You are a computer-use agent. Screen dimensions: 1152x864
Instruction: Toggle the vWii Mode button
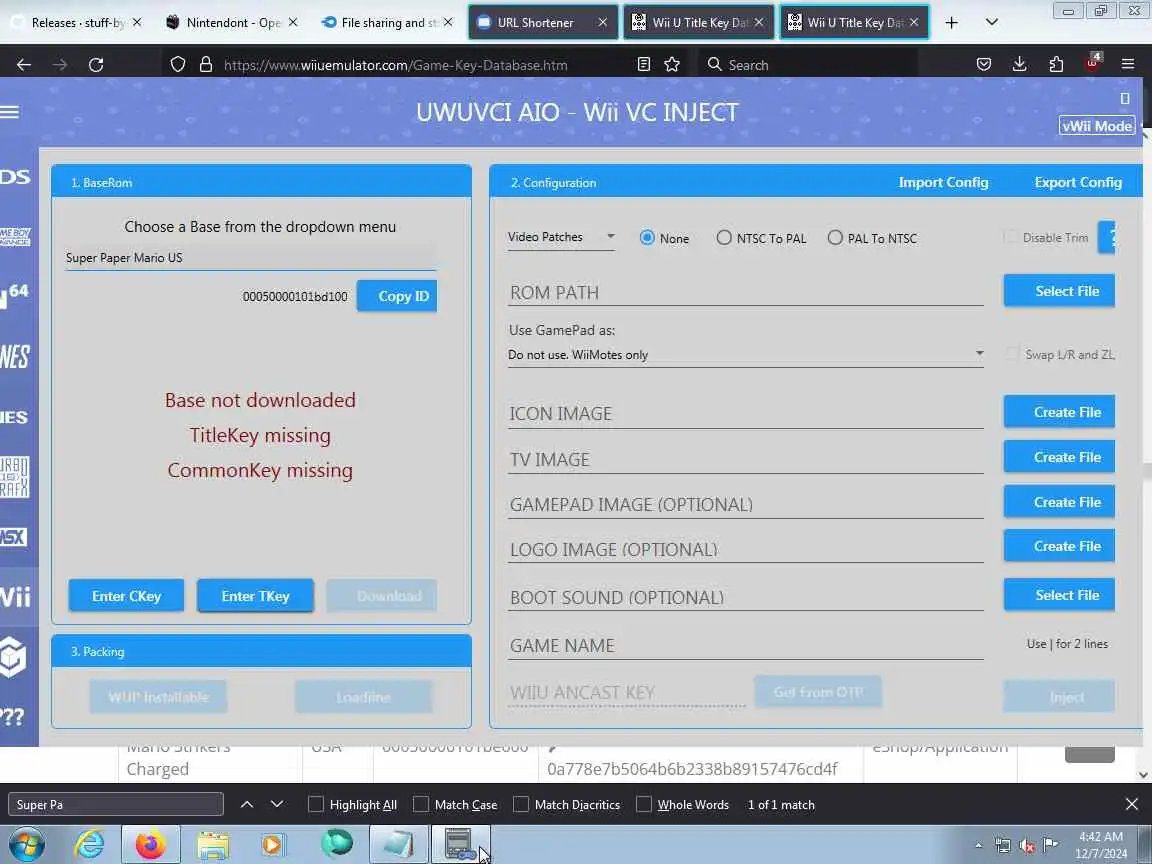tap(1097, 126)
